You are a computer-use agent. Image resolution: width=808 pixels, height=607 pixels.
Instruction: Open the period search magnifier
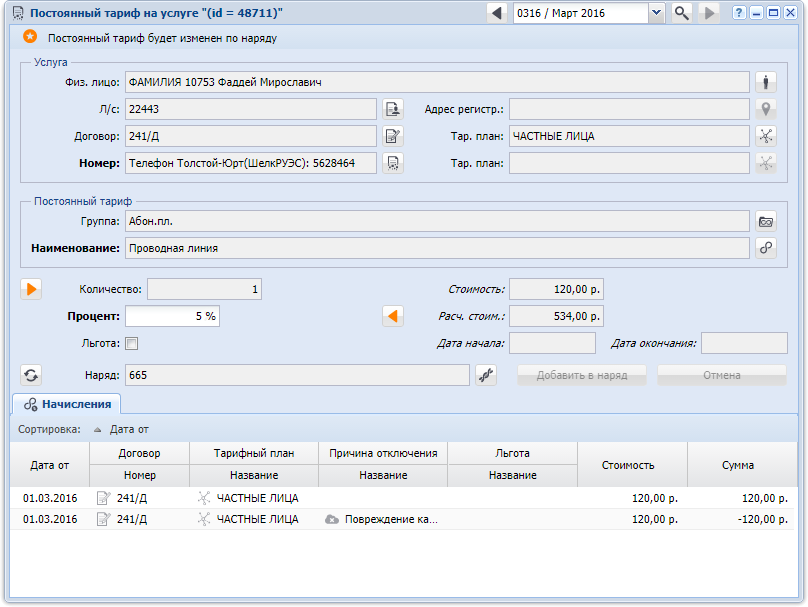pos(682,13)
